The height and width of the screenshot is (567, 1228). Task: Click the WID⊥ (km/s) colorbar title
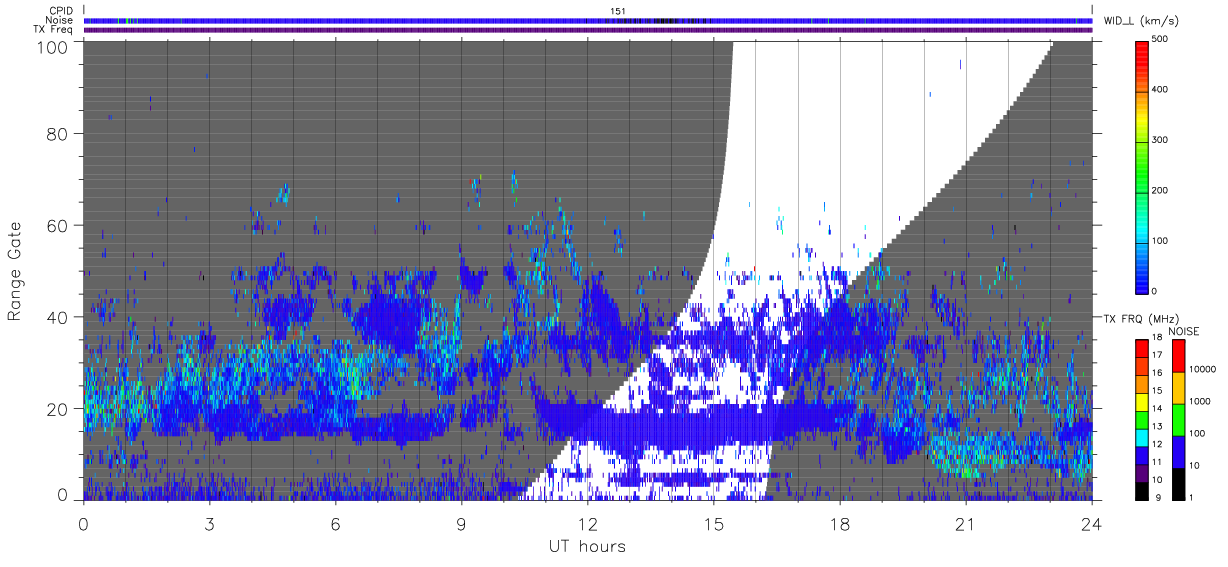point(1141,20)
